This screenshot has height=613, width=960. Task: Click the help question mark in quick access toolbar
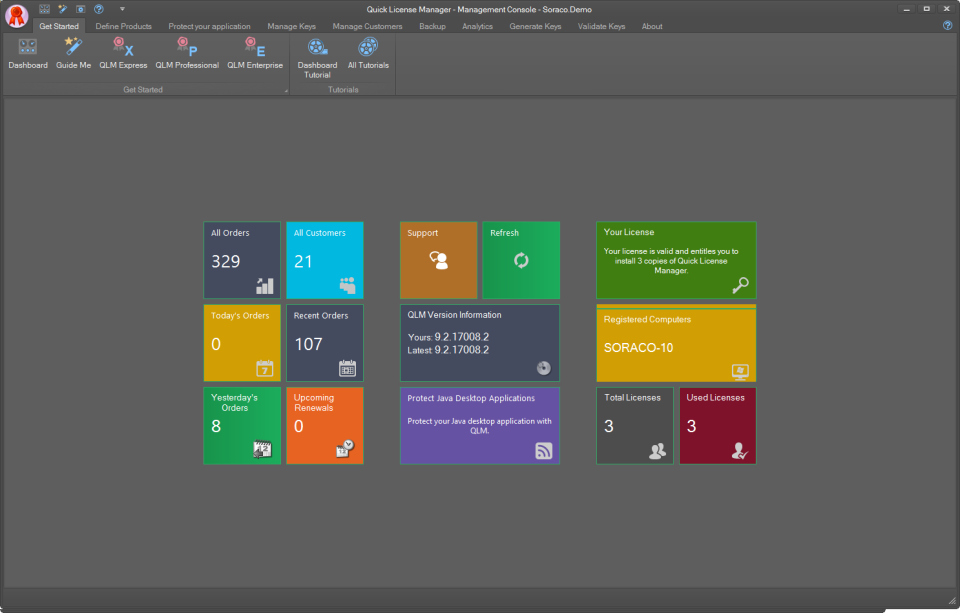coord(99,9)
